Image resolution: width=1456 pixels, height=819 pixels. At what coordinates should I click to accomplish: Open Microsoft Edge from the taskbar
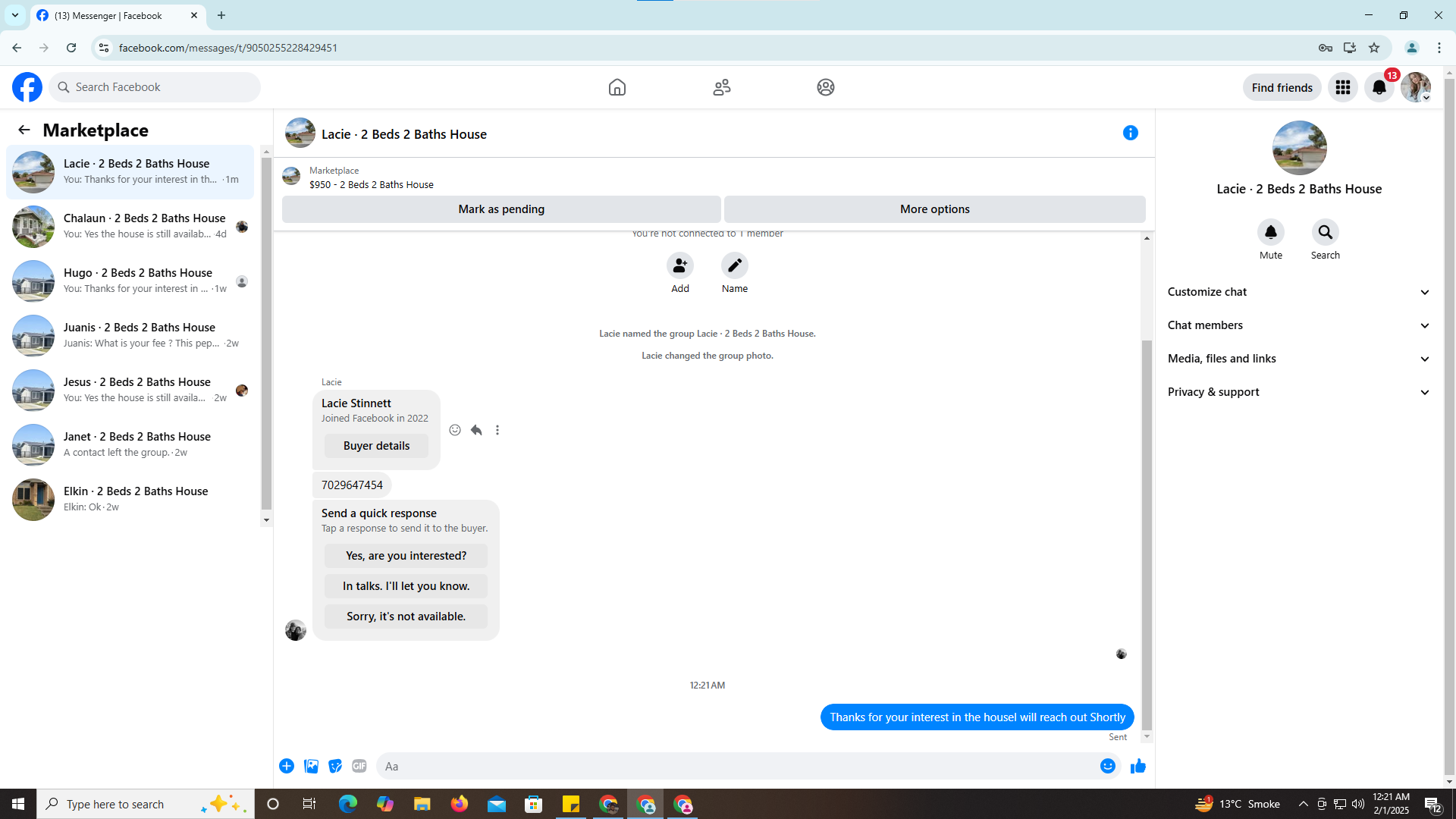[x=348, y=804]
